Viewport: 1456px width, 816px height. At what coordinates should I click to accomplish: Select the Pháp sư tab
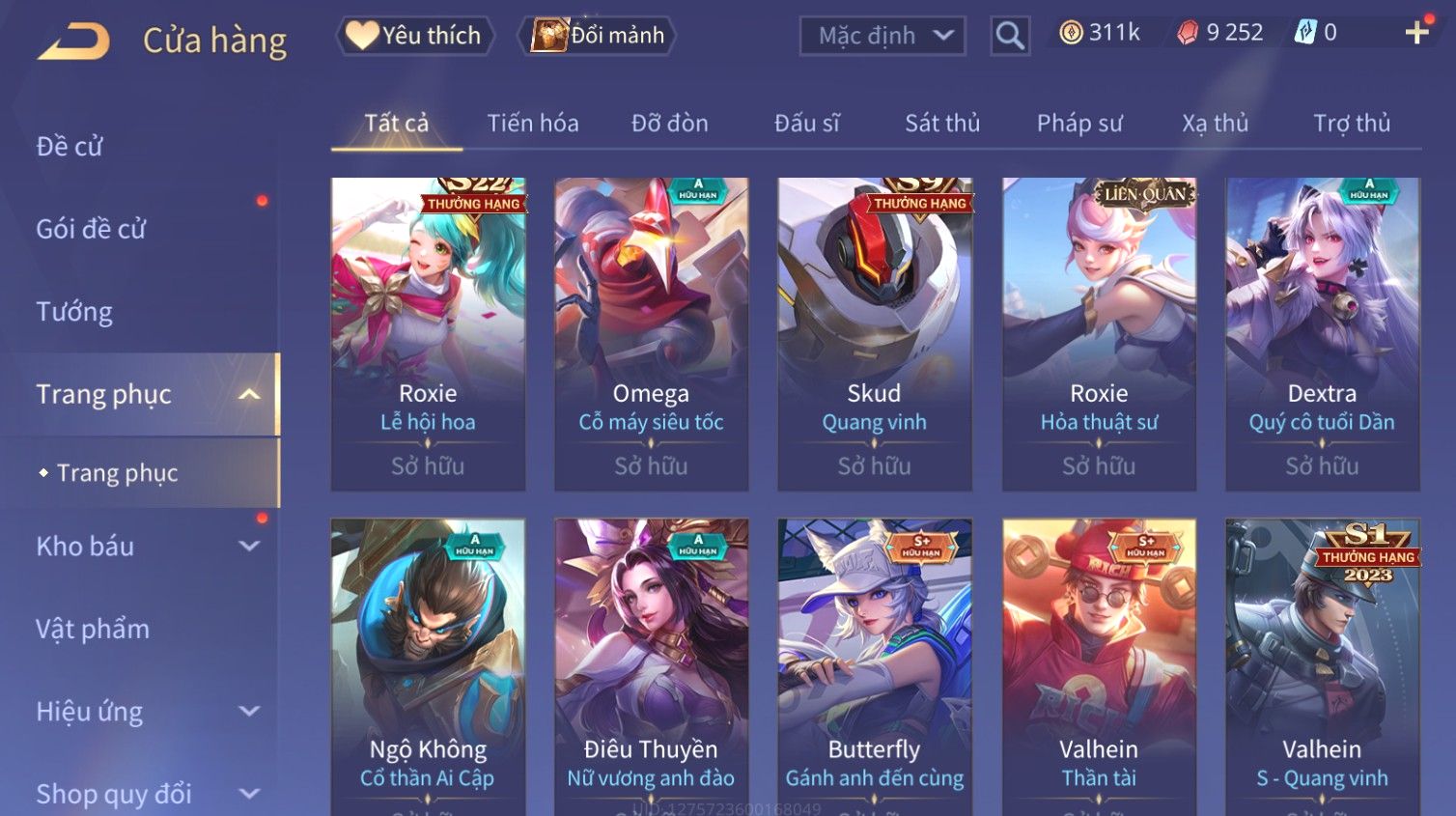tap(1079, 124)
